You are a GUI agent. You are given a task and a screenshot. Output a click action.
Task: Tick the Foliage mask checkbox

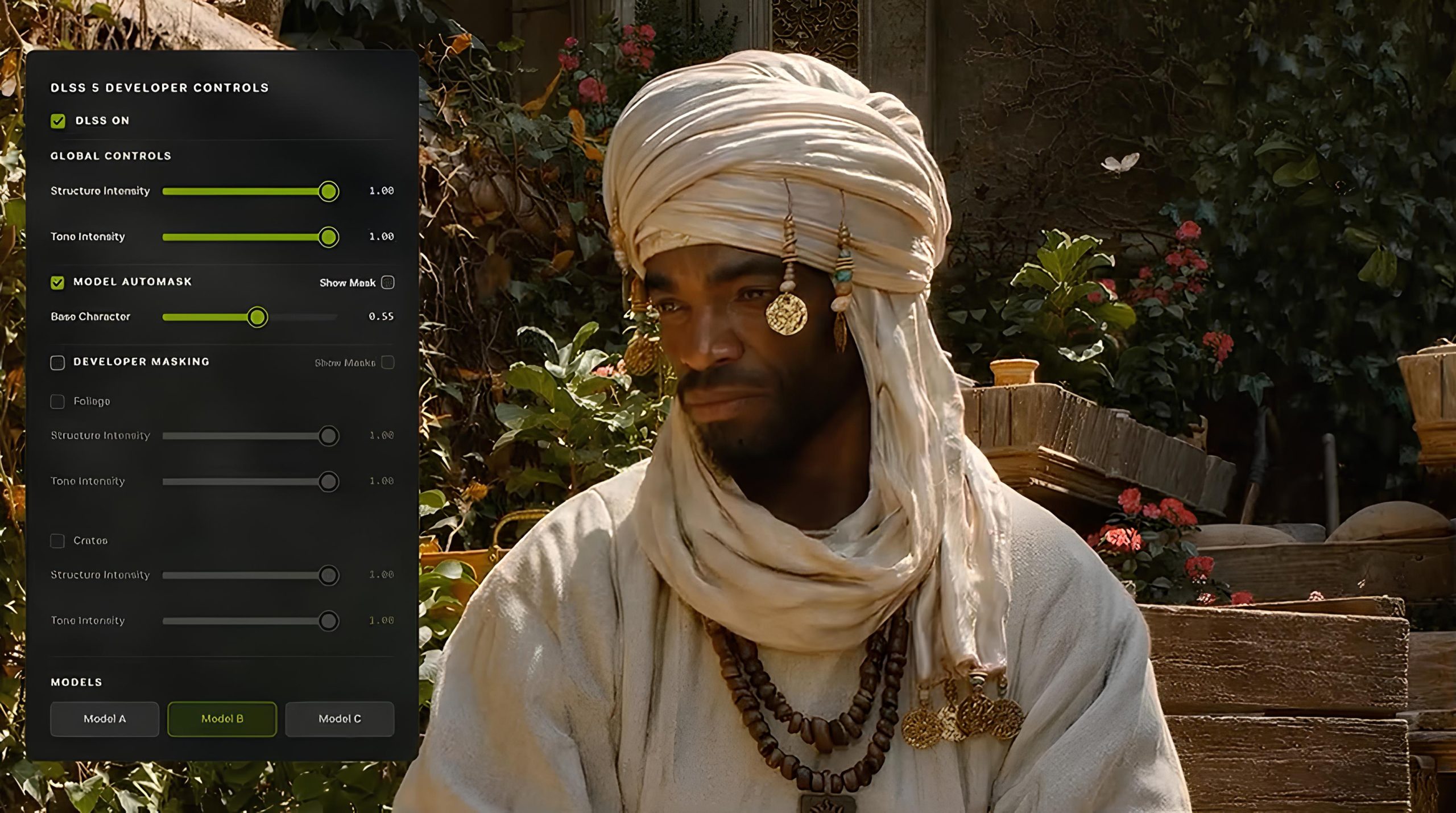(x=57, y=402)
